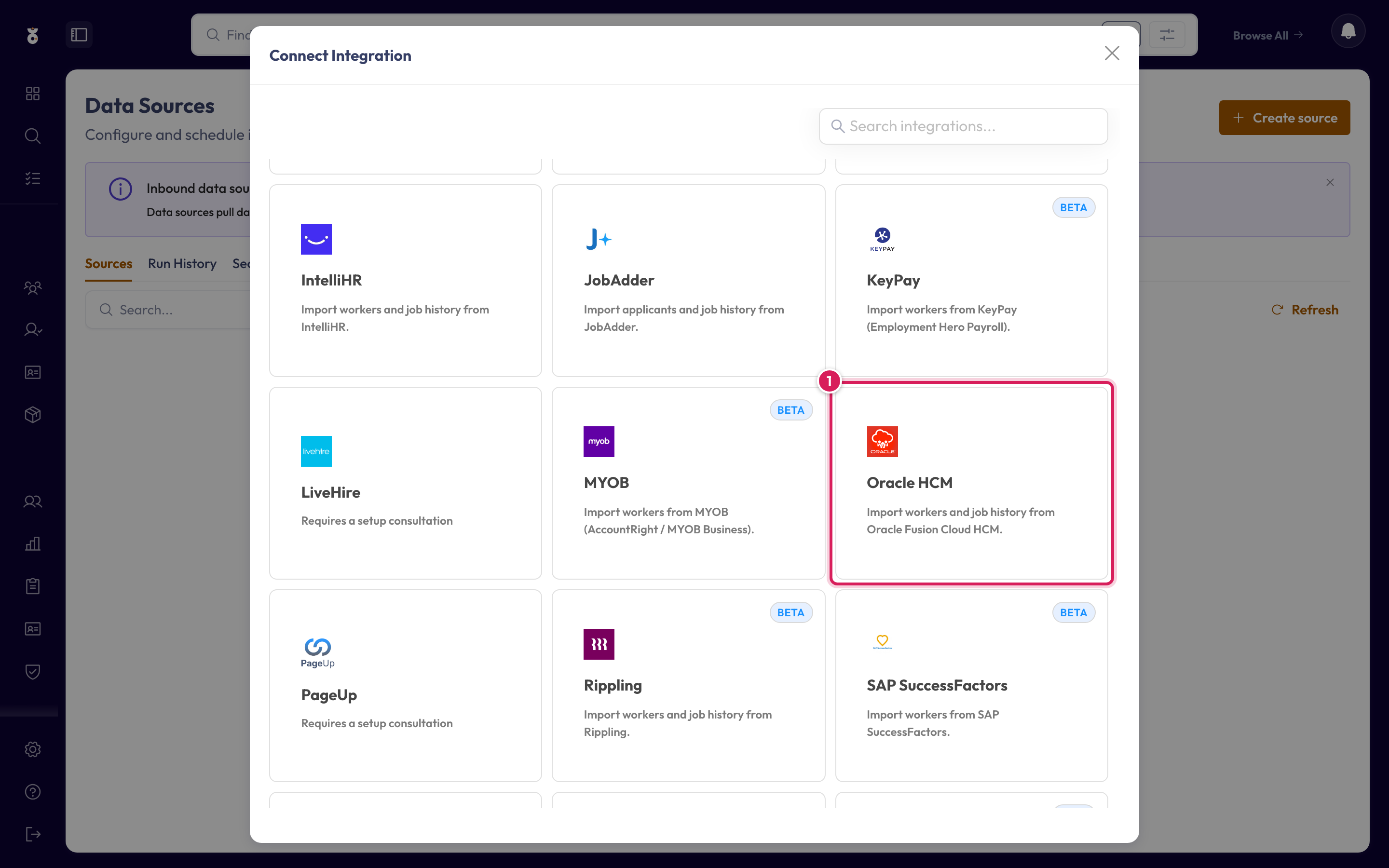Click the Create source button
Image resolution: width=1389 pixels, height=868 pixels.
[x=1284, y=118]
